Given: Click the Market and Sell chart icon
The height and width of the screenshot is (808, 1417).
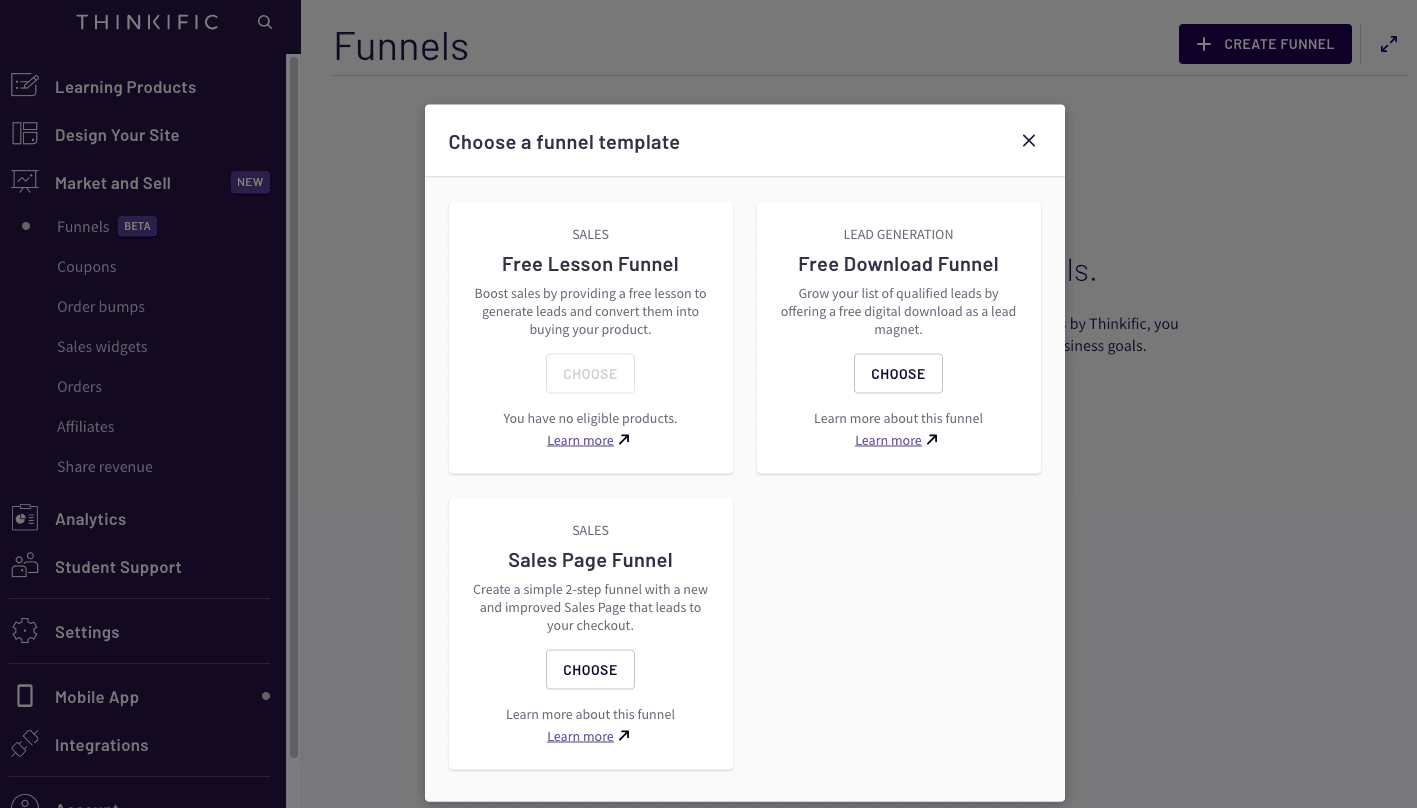Looking at the screenshot, I should coord(25,182).
